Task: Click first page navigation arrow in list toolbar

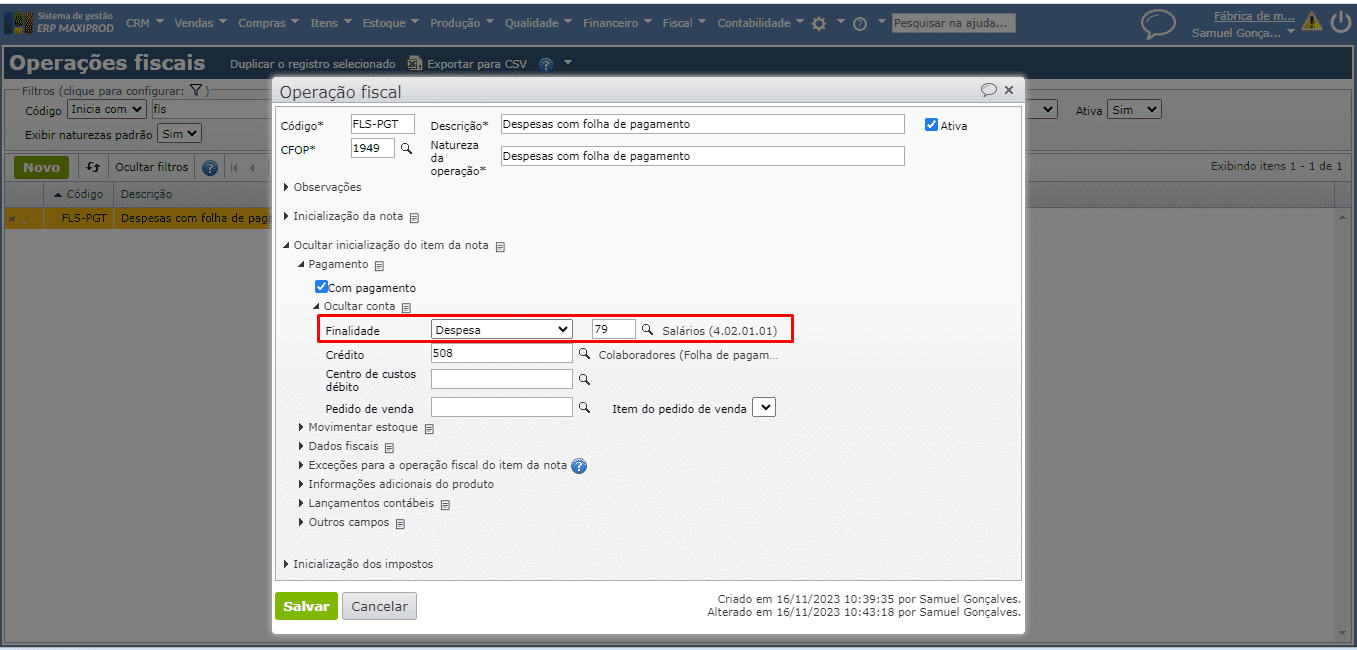Action: click(235, 167)
